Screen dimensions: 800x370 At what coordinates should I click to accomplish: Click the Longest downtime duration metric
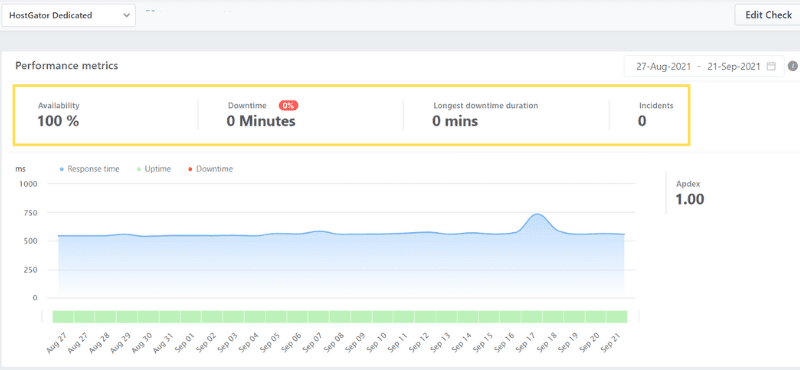tap(485, 114)
